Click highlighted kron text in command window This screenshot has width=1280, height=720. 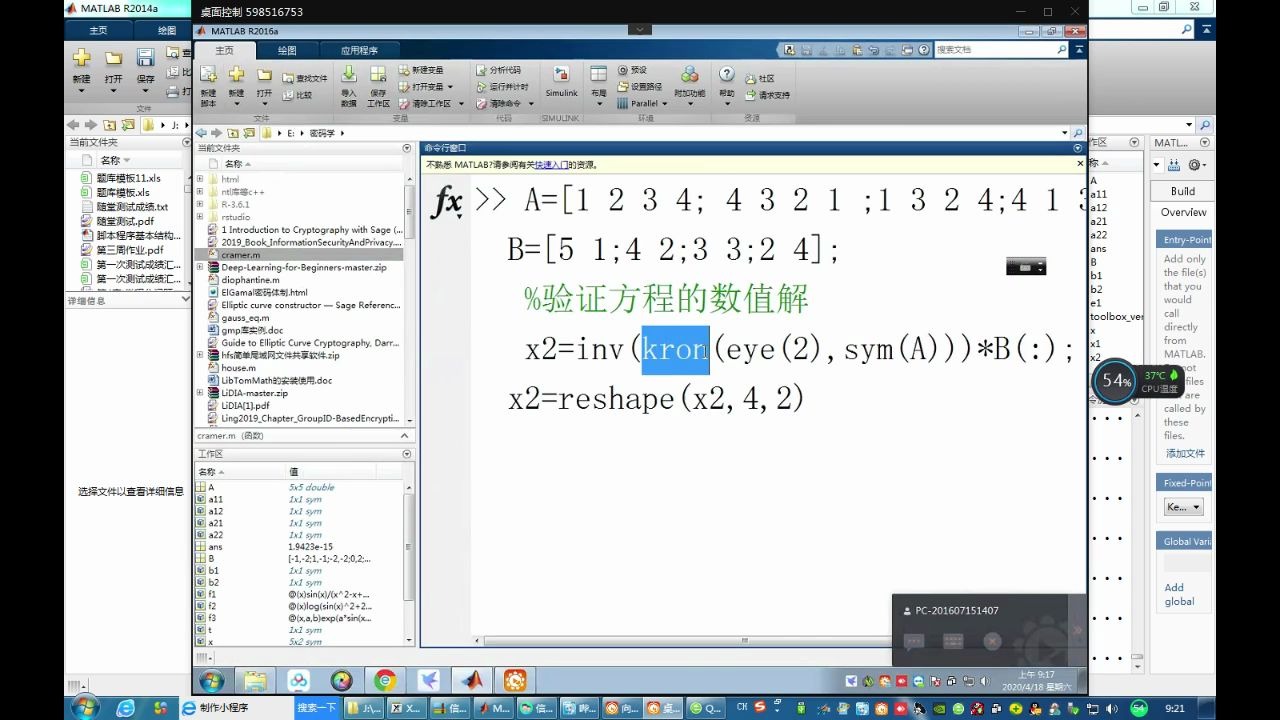pyautogui.click(x=675, y=350)
